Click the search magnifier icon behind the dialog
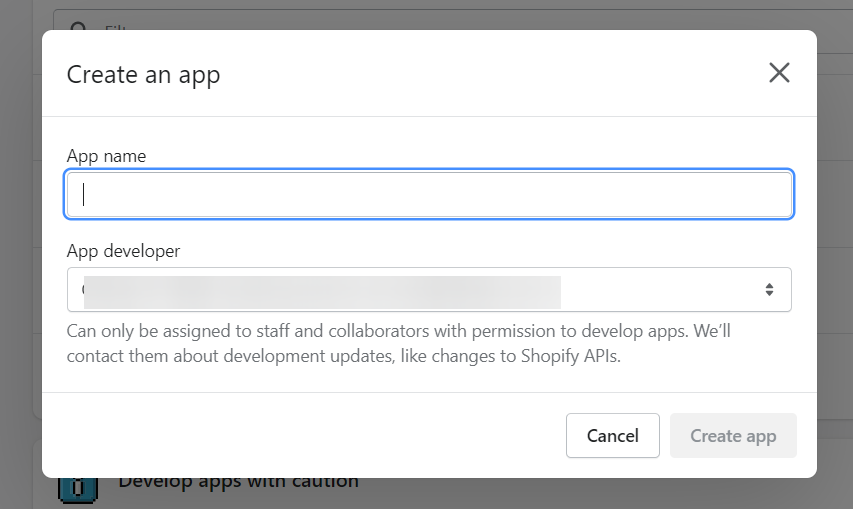The width and height of the screenshot is (853, 509). [78, 26]
